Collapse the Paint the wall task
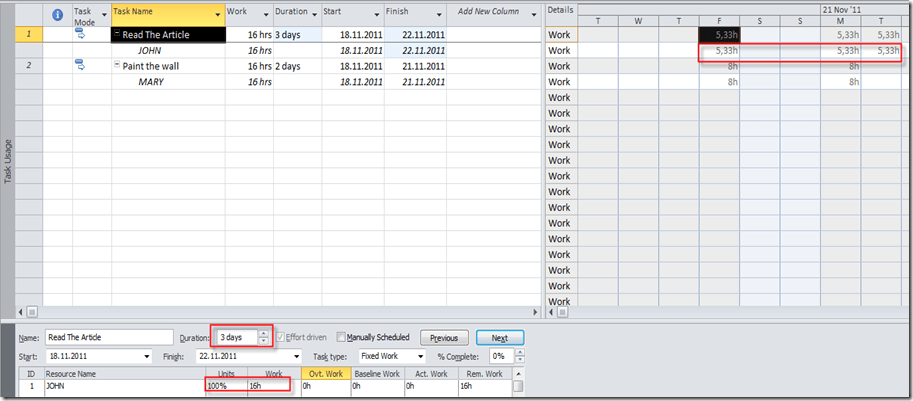Viewport: 913px width, 401px height. pyautogui.click(x=118, y=66)
